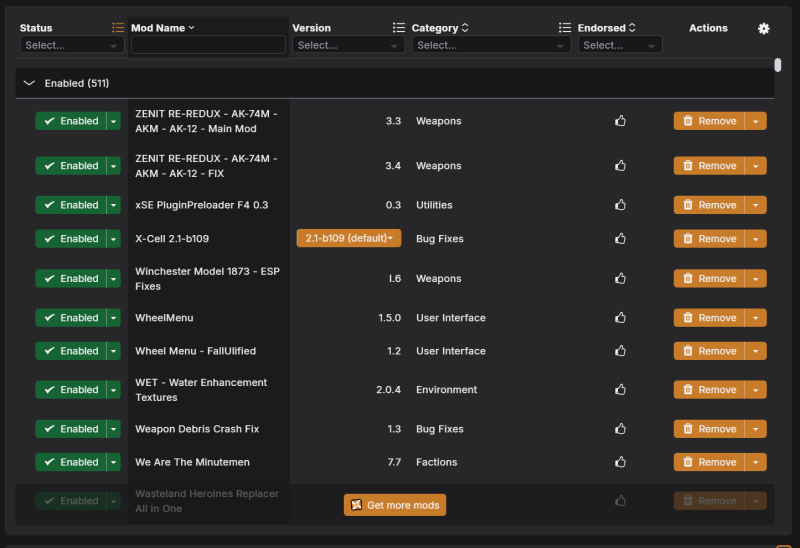The width and height of the screenshot is (800, 548).
Task: Toggle Enabled status for Winchester Model 1873
Action: point(71,278)
